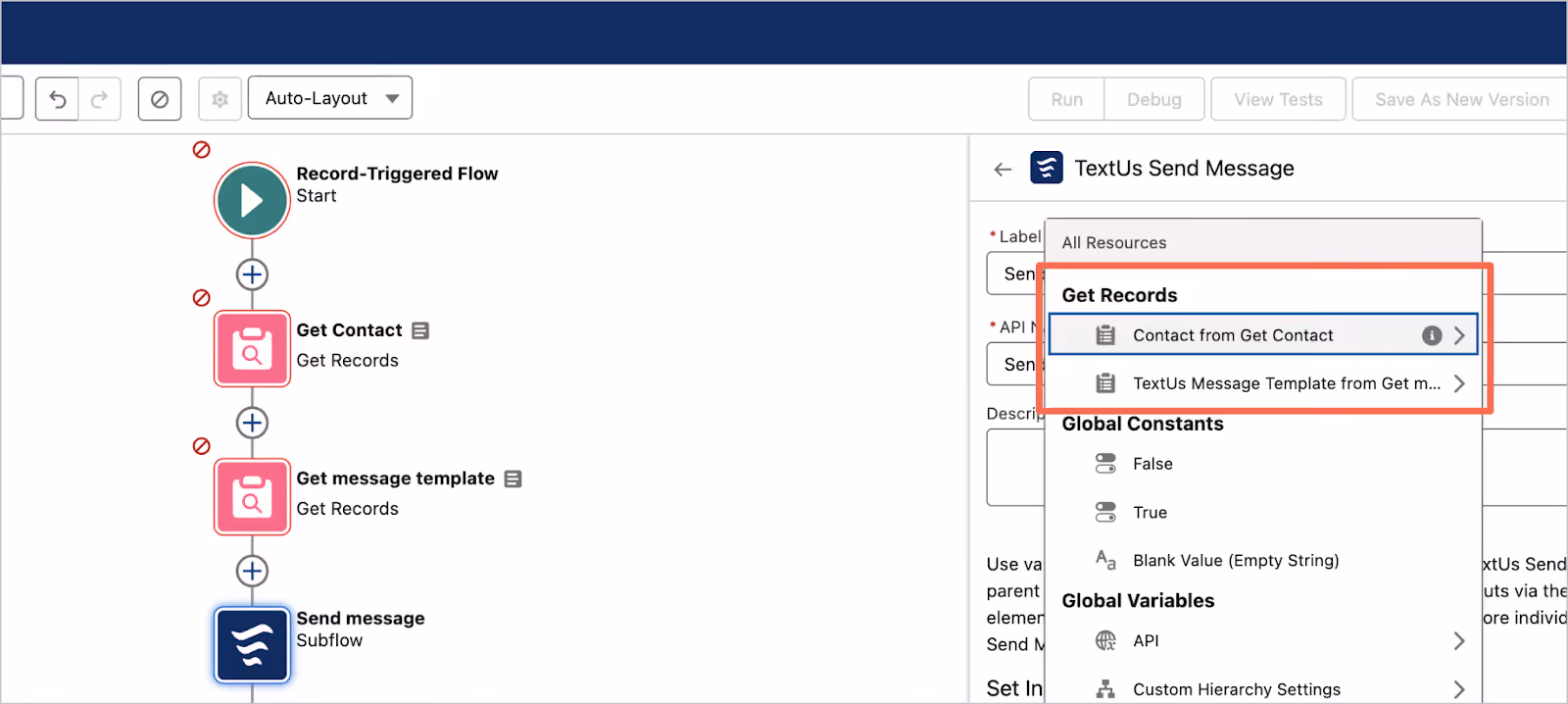
Task: Add element after Get message template
Action: 252,571
